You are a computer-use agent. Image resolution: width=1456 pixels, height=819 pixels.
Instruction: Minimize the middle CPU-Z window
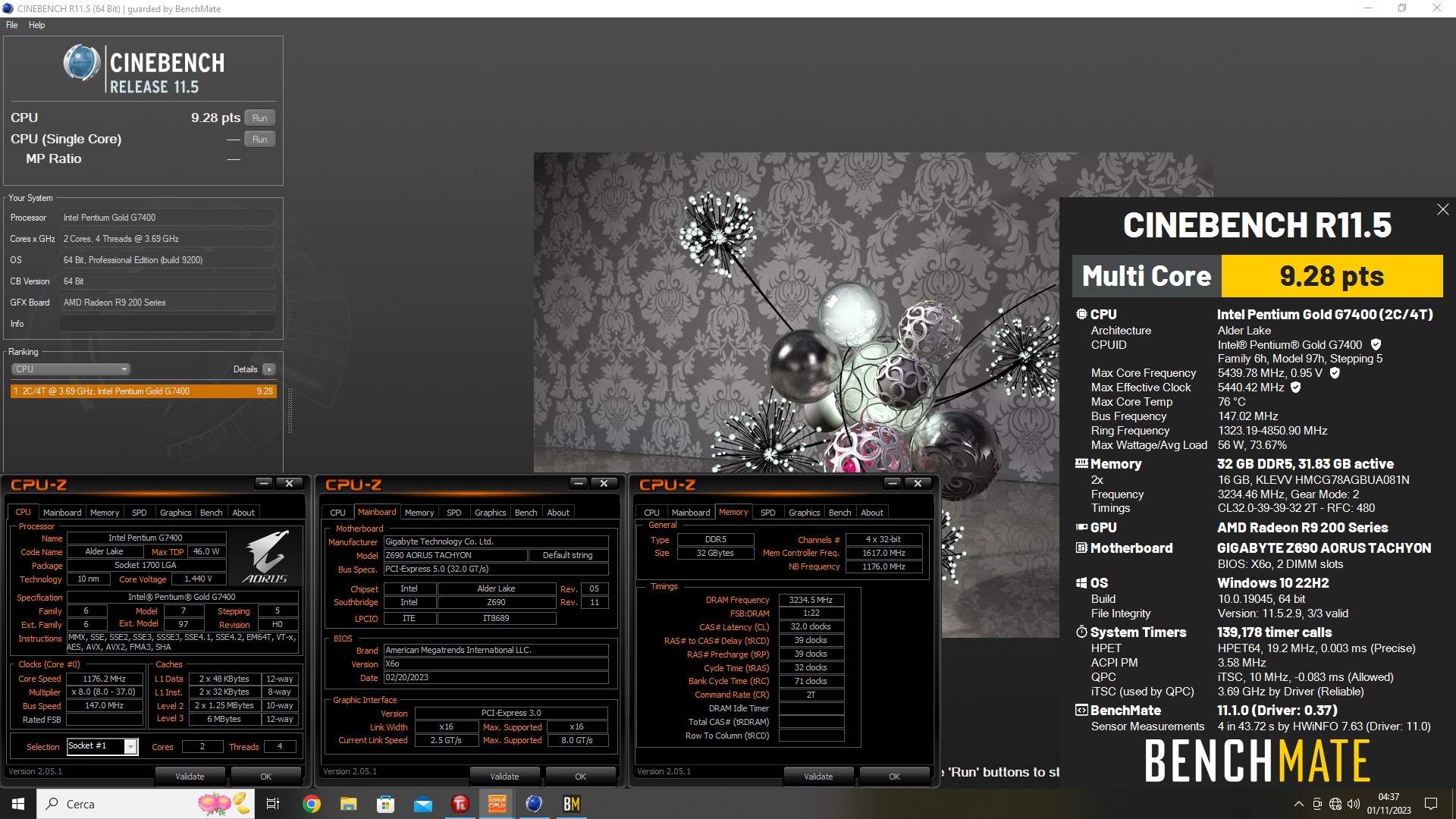pos(579,483)
